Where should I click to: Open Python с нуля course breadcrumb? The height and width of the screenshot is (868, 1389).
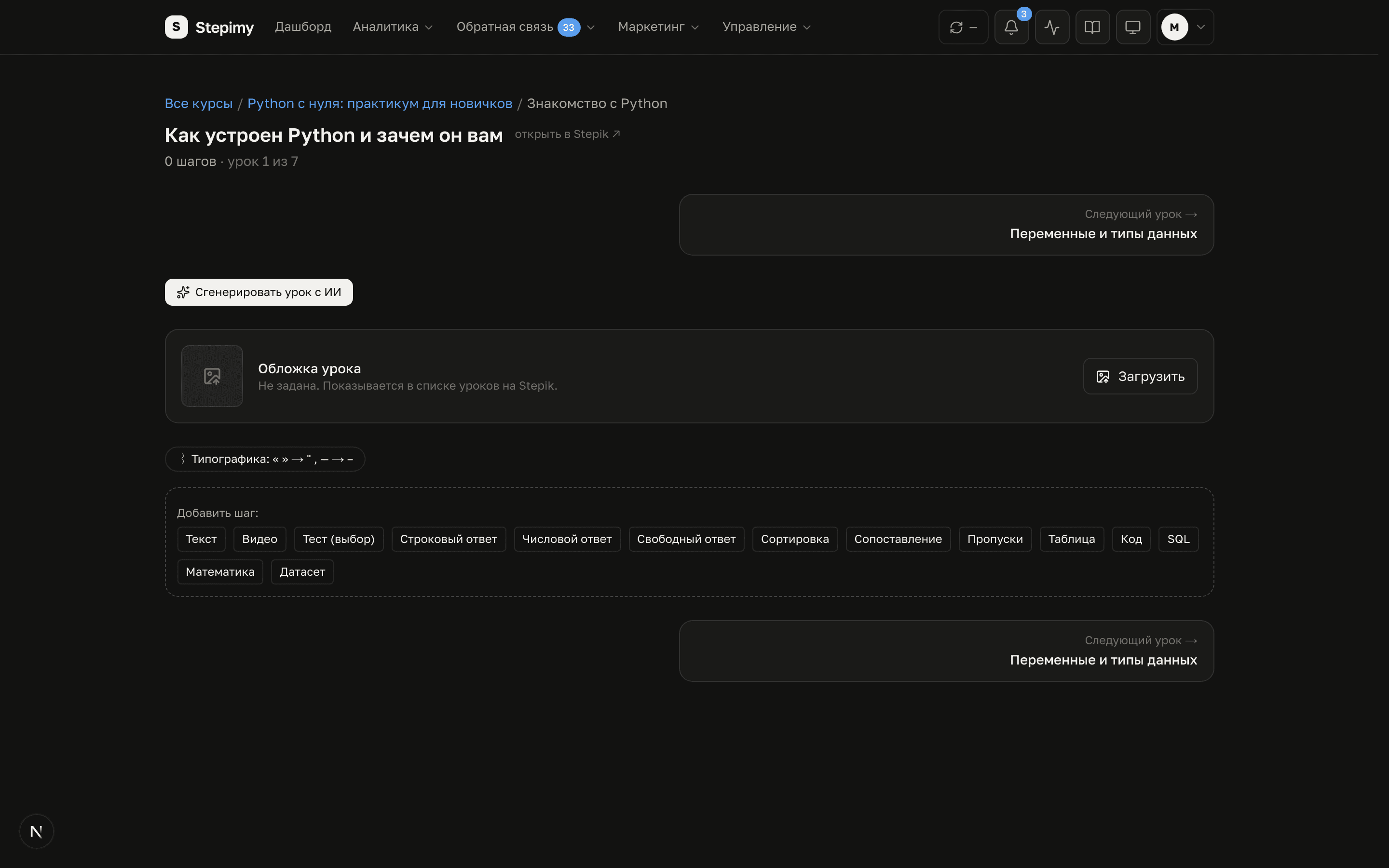pyautogui.click(x=380, y=103)
